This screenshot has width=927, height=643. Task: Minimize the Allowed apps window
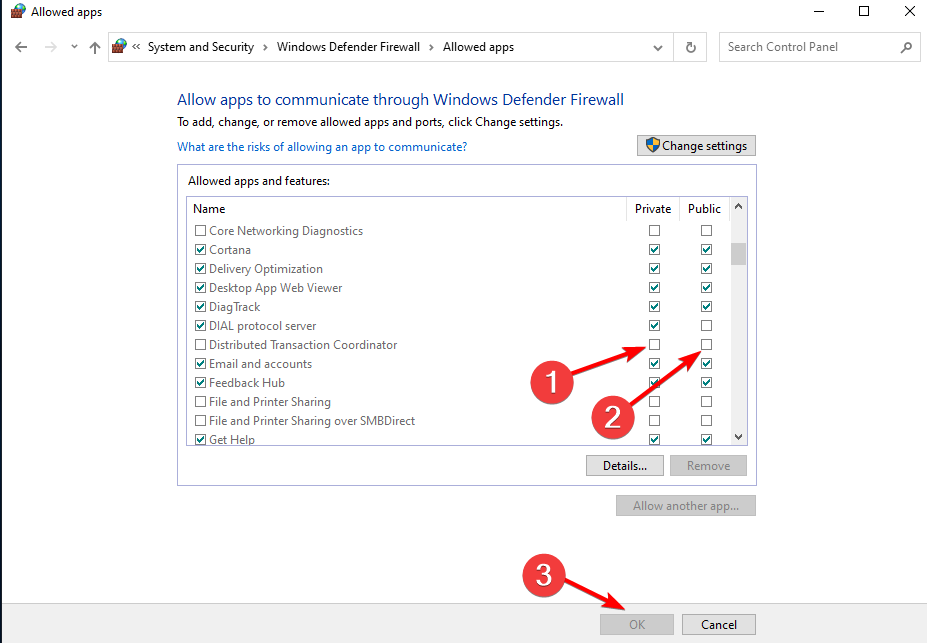coord(819,11)
